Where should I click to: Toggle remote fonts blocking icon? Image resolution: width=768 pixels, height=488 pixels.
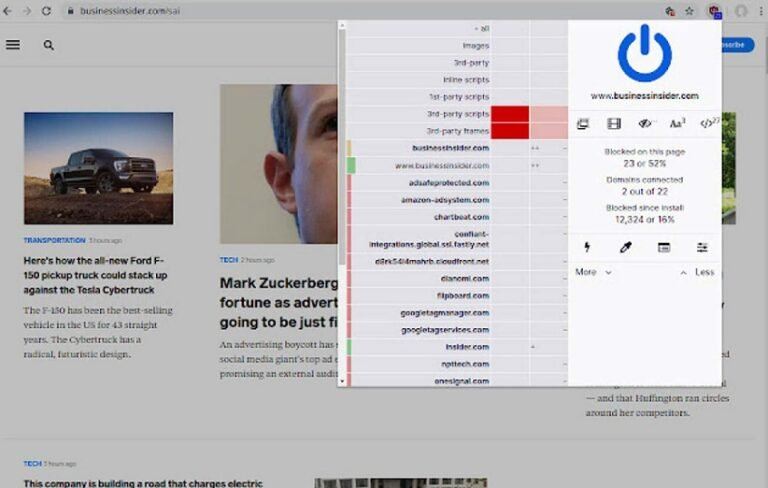pyautogui.click(x=677, y=123)
